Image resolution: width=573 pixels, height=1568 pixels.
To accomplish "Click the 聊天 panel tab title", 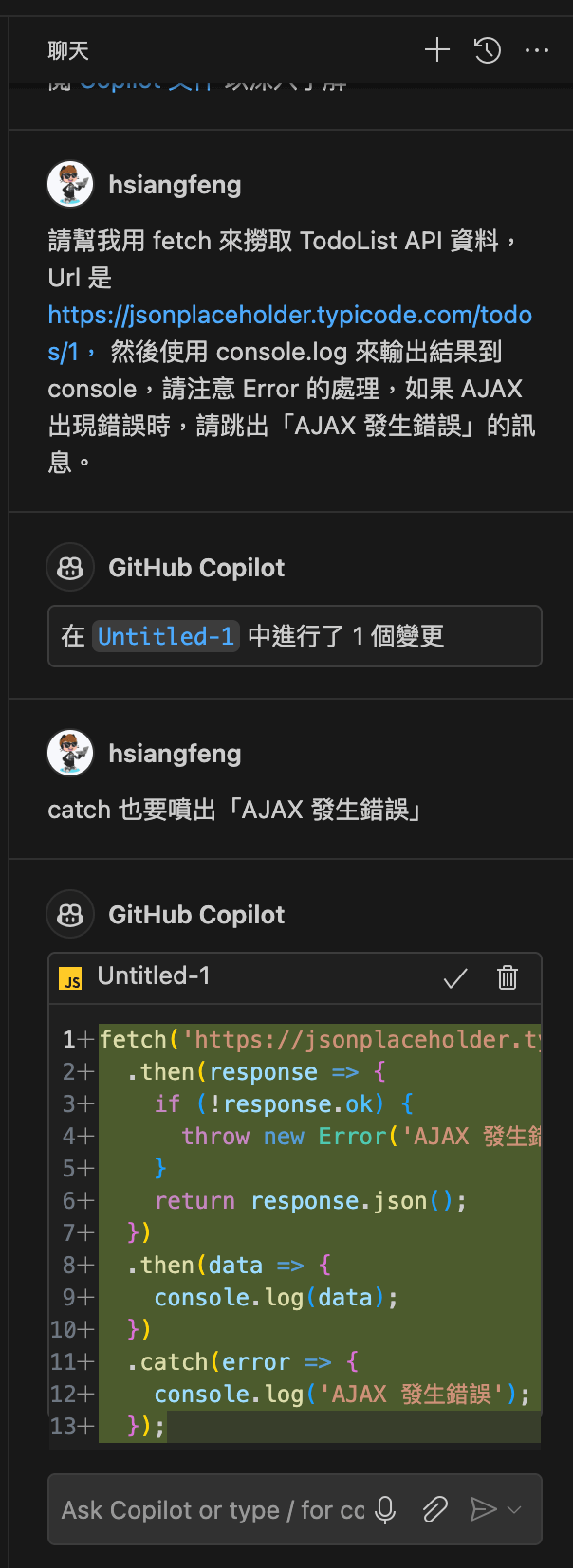I will [x=68, y=50].
